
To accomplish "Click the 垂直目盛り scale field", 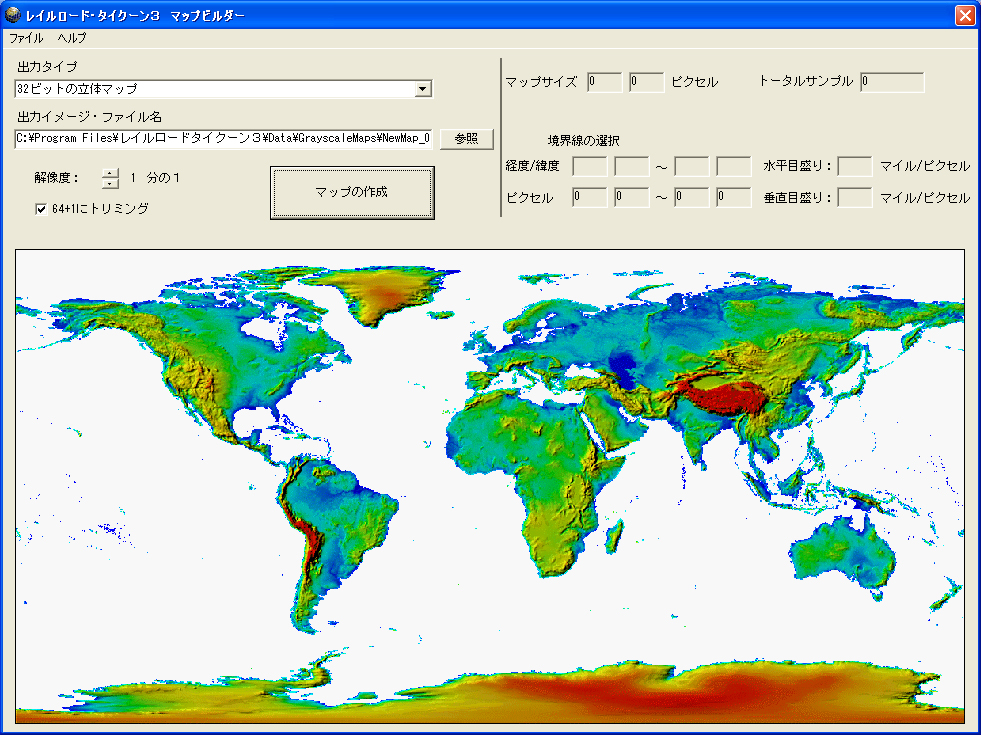I will pos(854,197).
